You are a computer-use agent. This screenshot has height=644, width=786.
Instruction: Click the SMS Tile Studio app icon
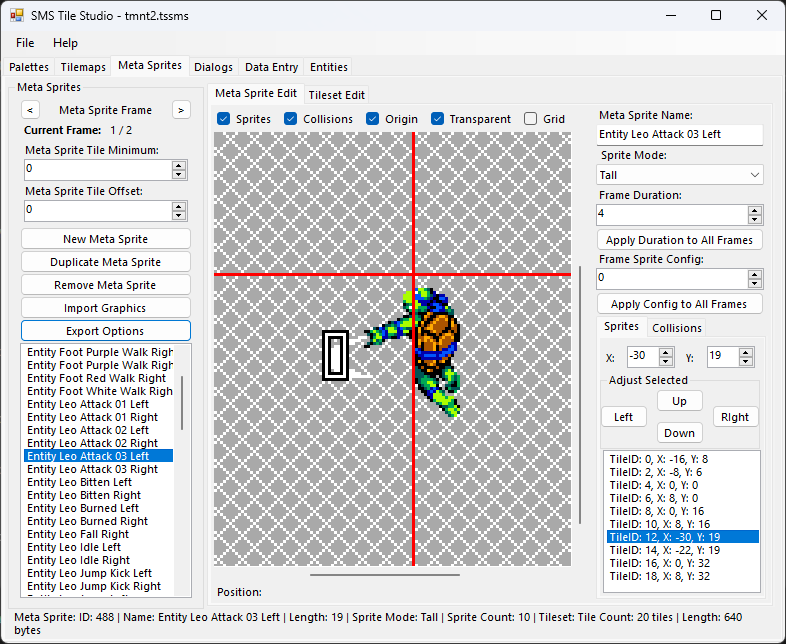coord(17,16)
